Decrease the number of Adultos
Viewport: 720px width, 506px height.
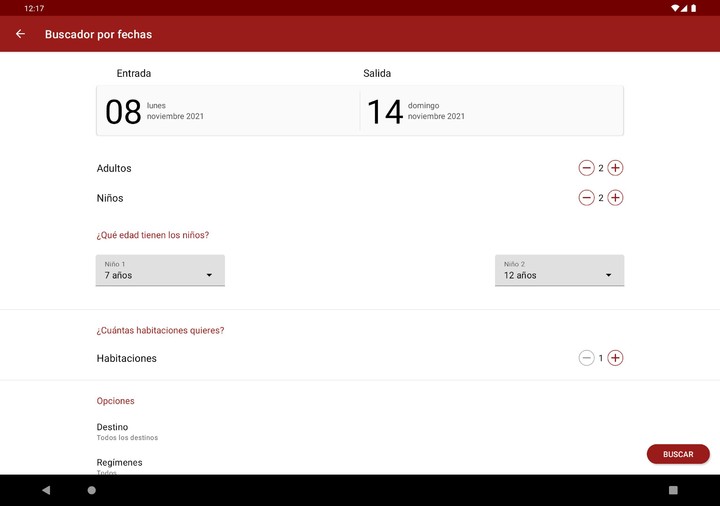[586, 168]
